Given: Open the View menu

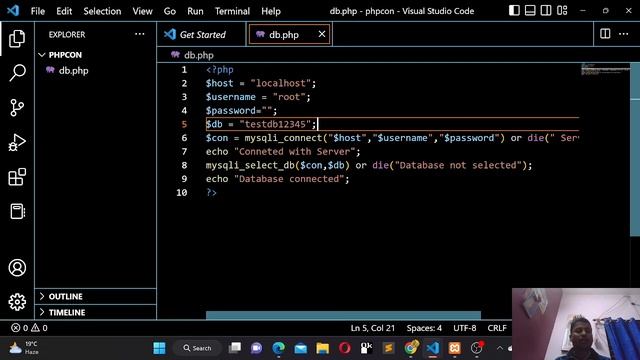Looking at the screenshot, I should point(142,11).
